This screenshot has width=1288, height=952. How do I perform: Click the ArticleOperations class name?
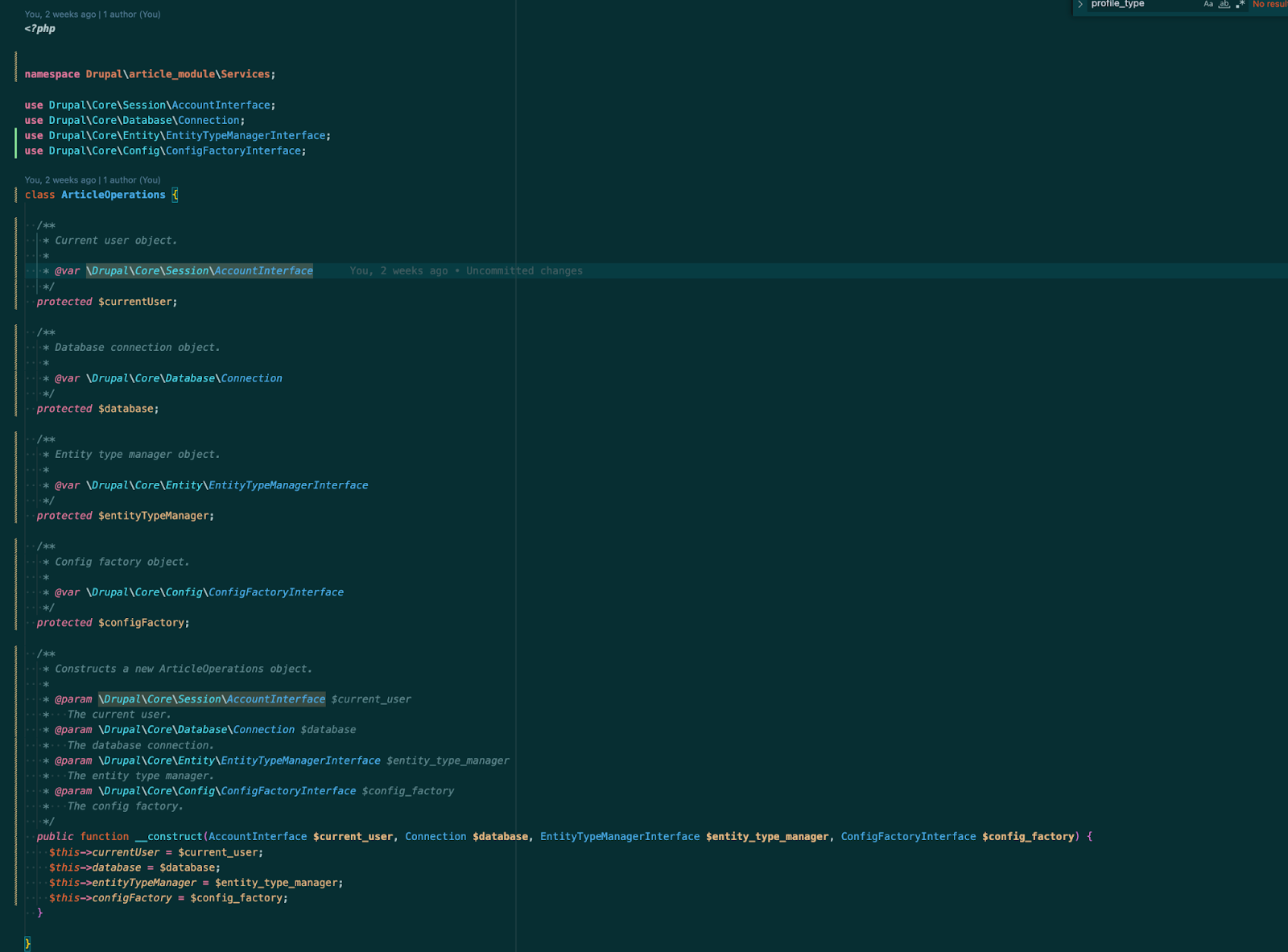[113, 195]
